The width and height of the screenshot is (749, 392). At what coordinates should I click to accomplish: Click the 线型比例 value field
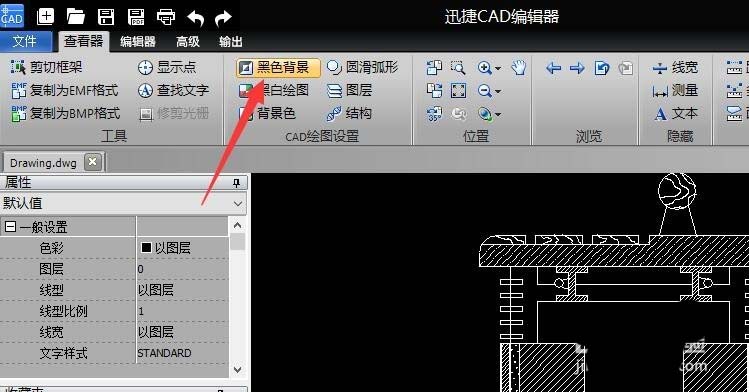click(182, 311)
